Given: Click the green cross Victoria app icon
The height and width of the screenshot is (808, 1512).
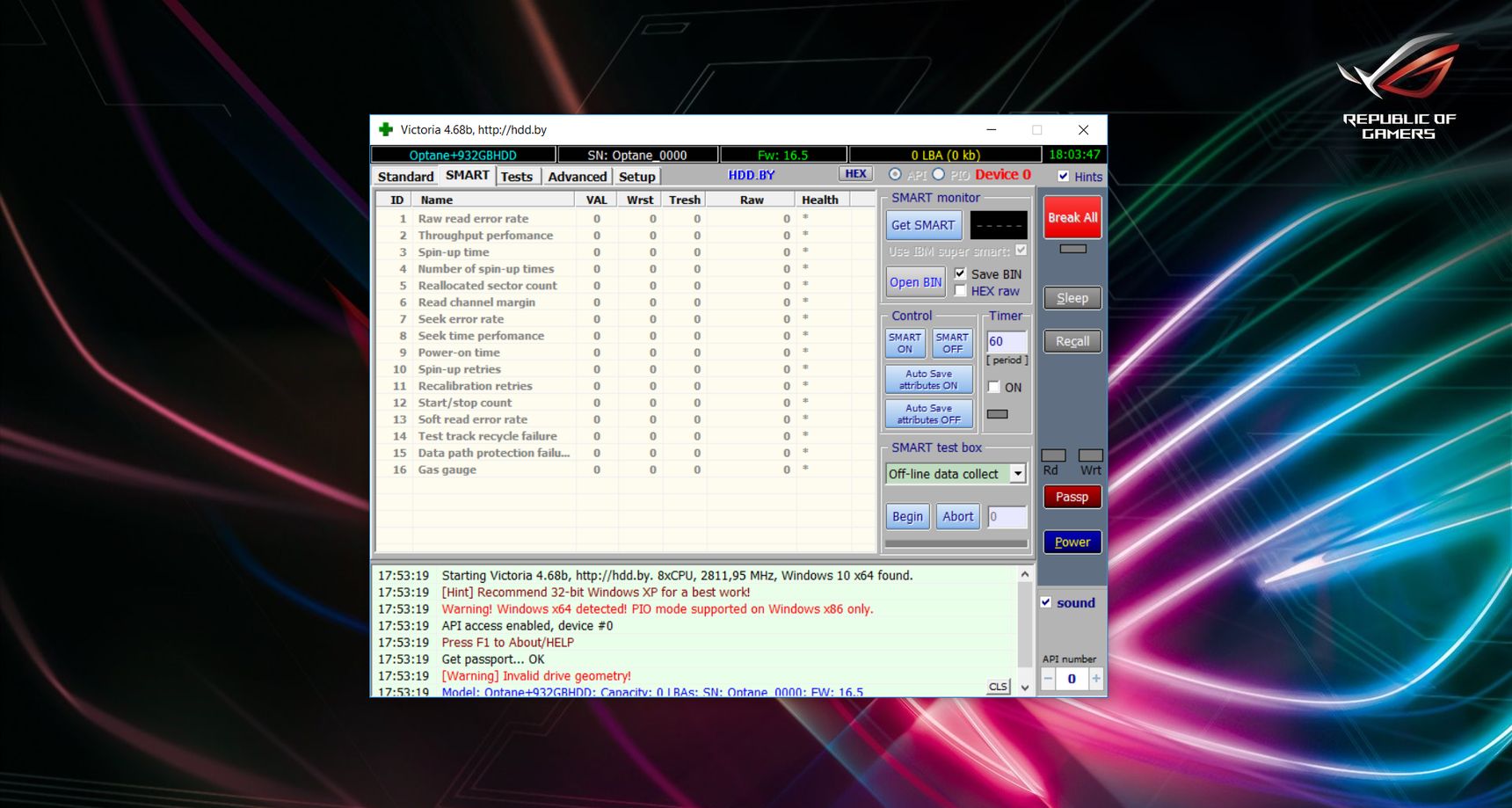Looking at the screenshot, I should coord(385,129).
